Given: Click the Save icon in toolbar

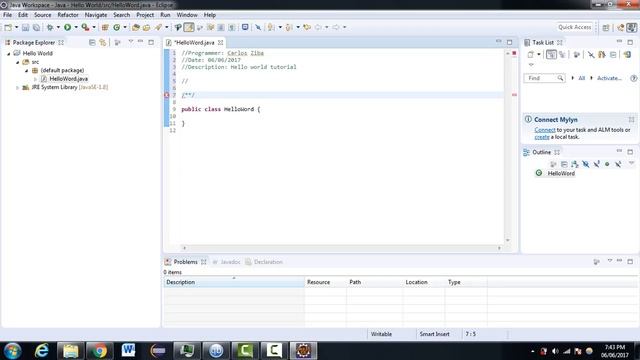Looking at the screenshot, I should click(25, 27).
